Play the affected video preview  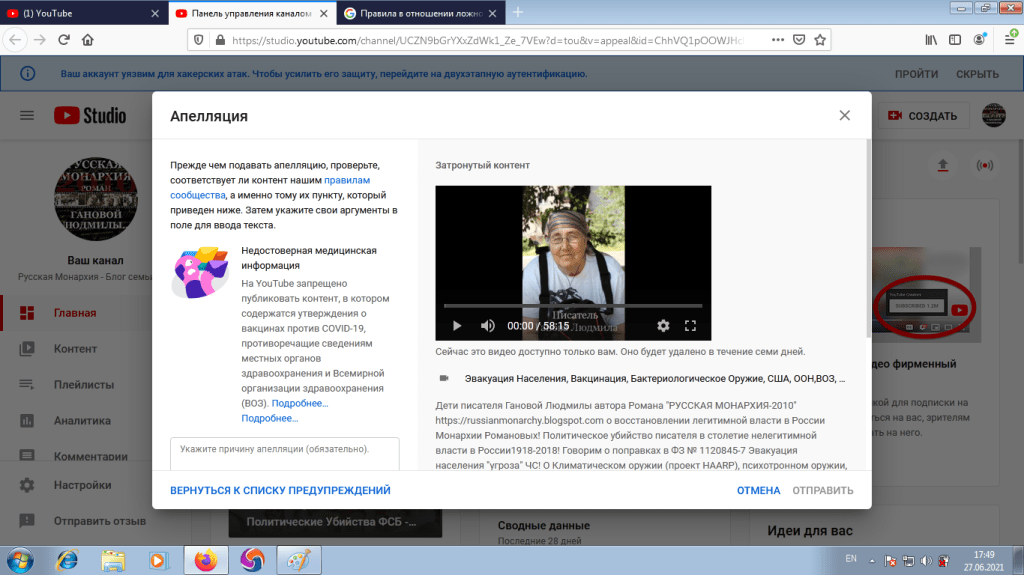(x=457, y=326)
